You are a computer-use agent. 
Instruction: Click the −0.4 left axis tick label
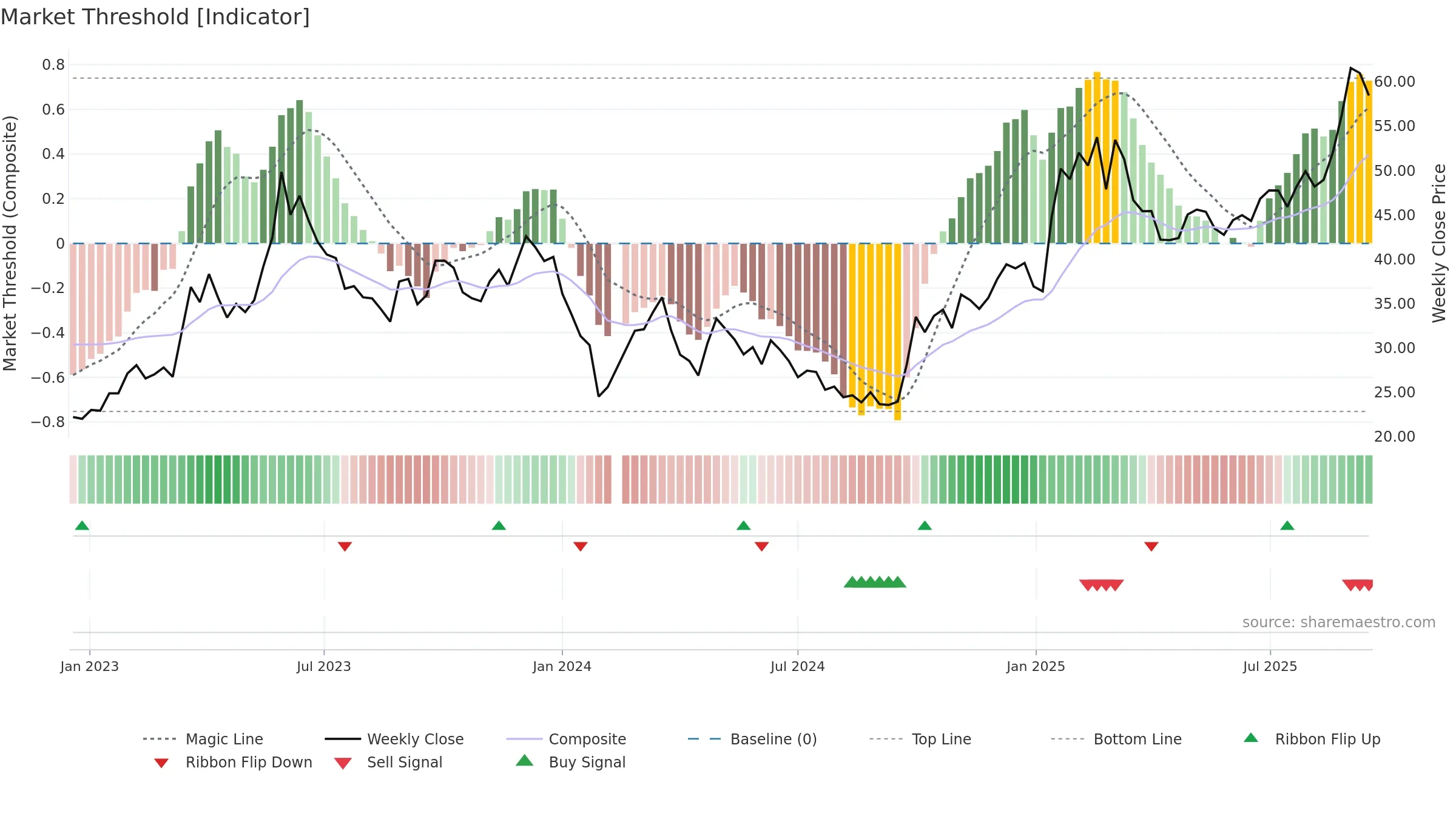click(x=48, y=332)
